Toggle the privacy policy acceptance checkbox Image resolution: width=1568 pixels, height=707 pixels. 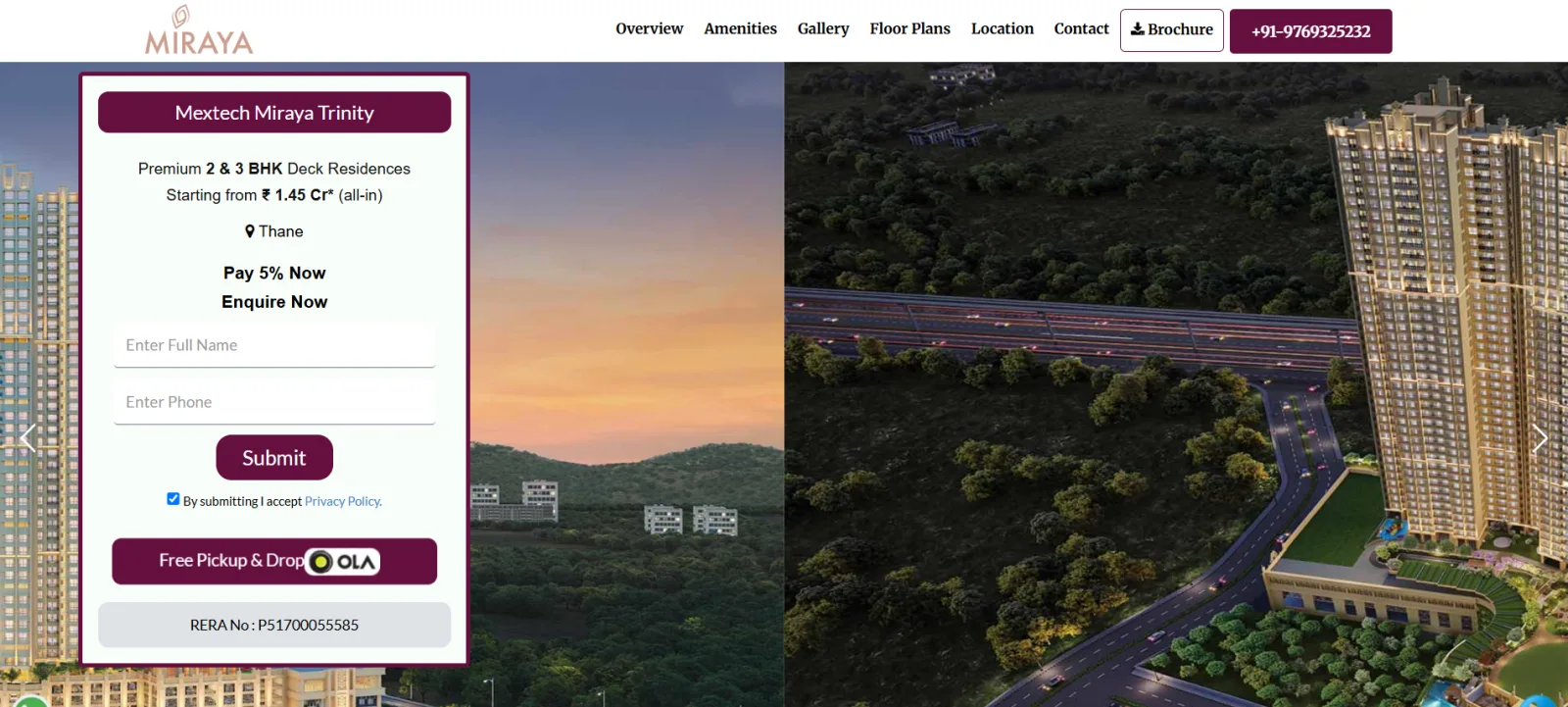click(x=173, y=499)
